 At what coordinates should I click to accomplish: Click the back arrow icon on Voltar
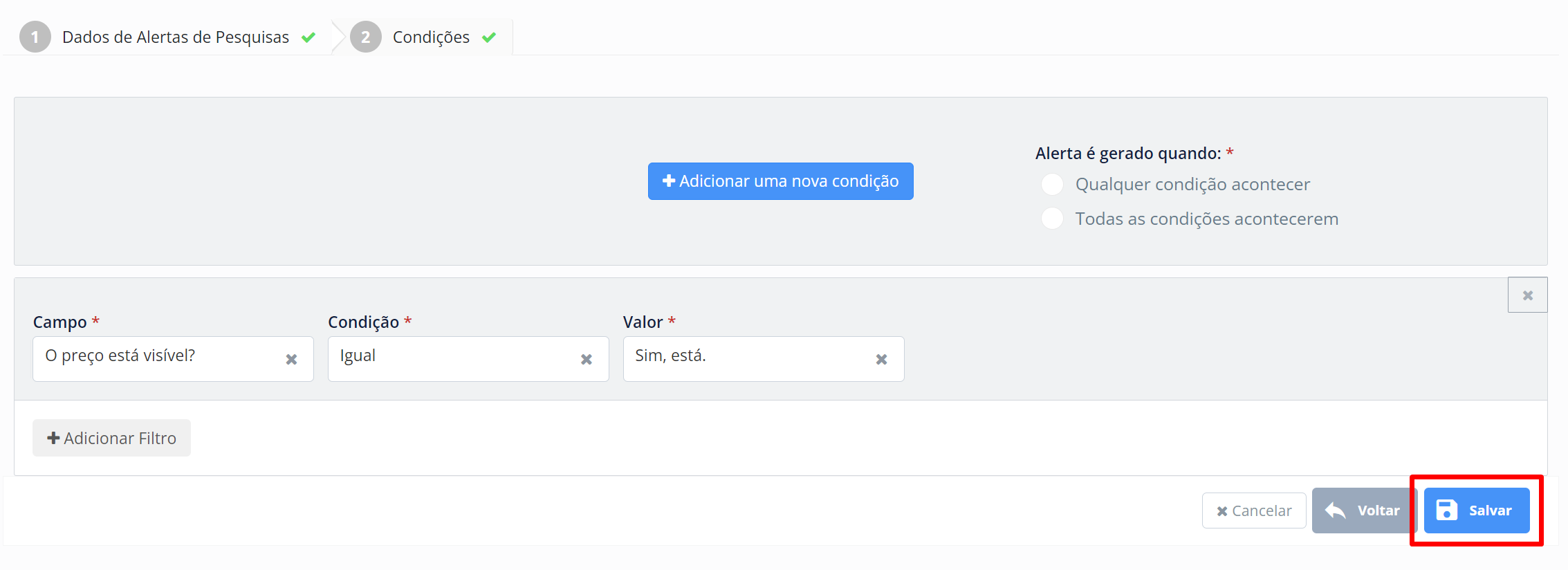pyautogui.click(x=1335, y=511)
